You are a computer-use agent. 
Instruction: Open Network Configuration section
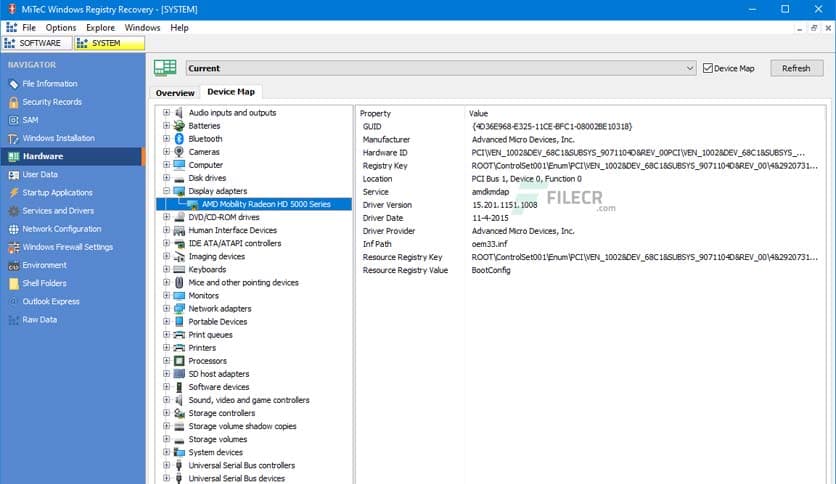point(61,229)
